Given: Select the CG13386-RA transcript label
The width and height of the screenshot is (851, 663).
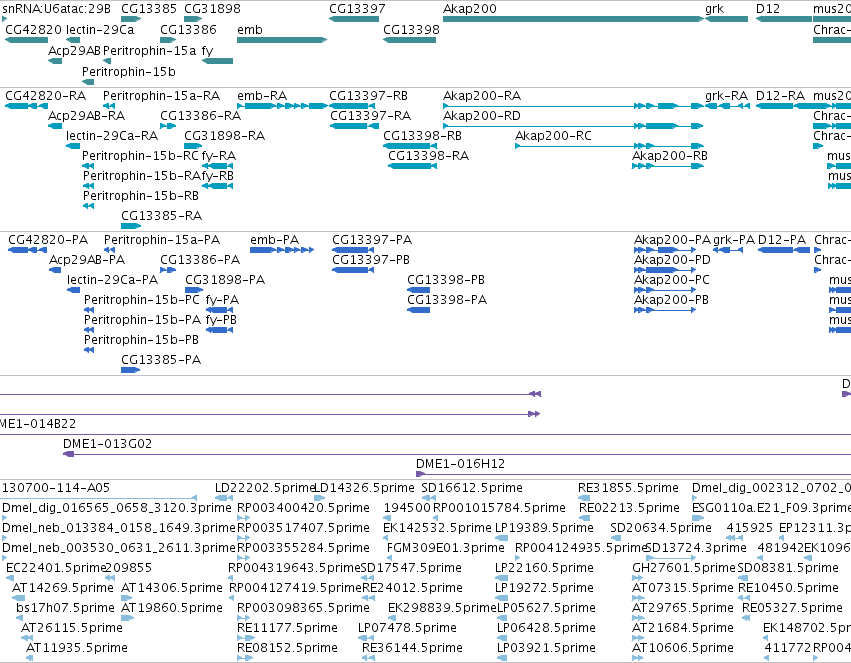Looking at the screenshot, I should pos(200,116).
